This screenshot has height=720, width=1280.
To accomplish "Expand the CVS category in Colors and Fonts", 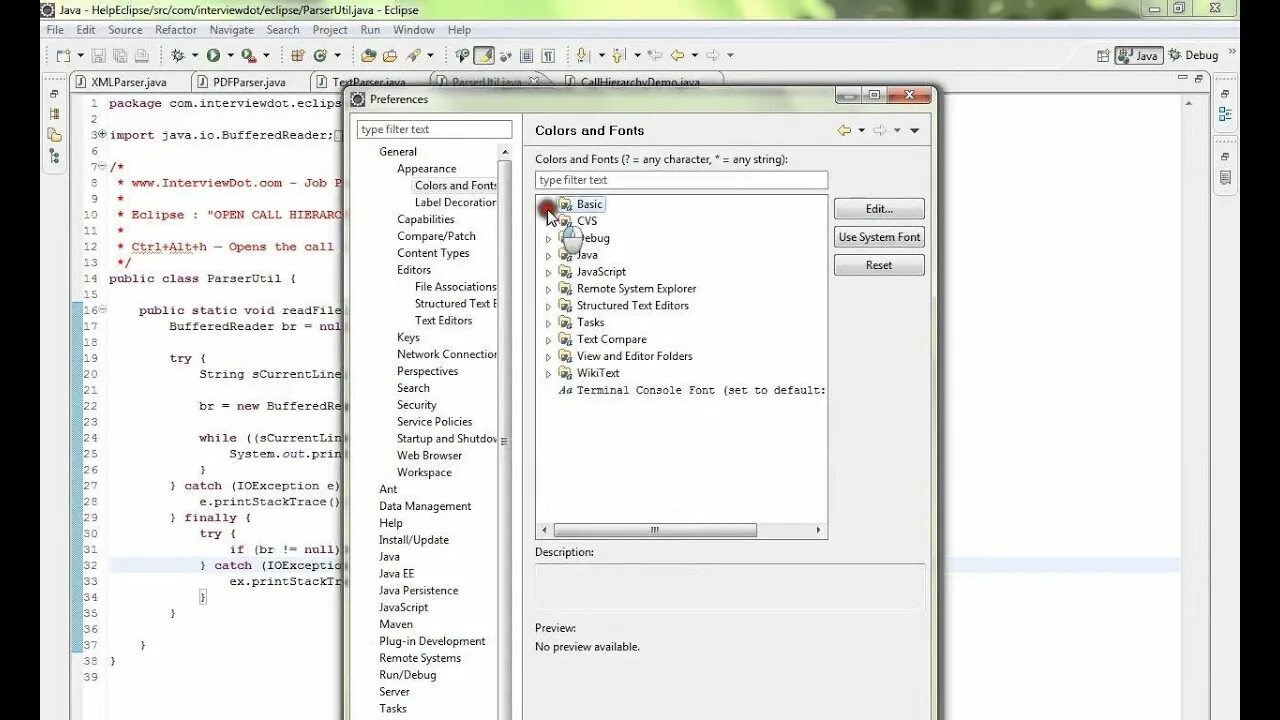I will point(548,222).
